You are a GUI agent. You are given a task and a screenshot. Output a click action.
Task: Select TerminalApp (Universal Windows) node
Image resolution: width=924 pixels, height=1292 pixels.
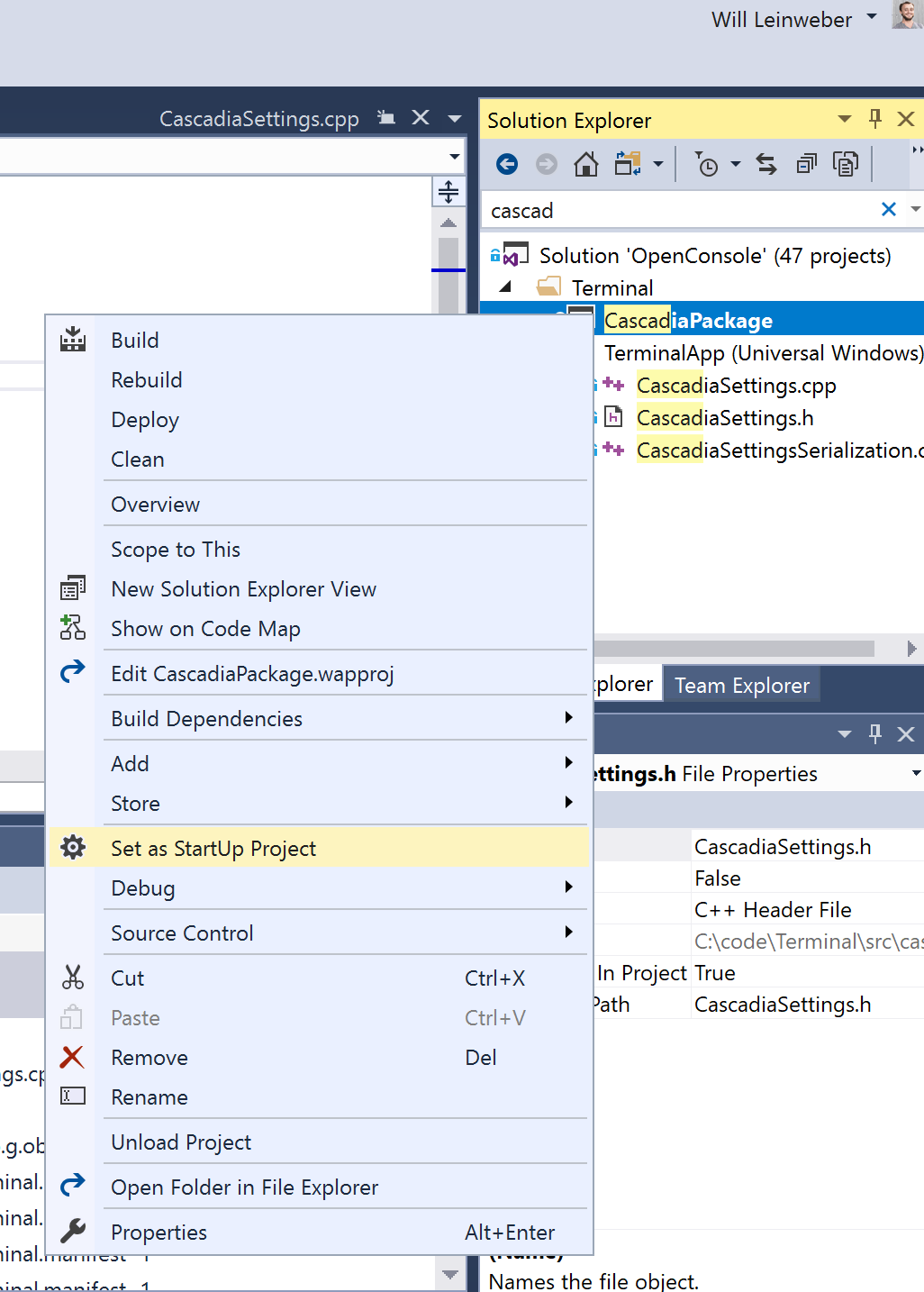point(764,352)
